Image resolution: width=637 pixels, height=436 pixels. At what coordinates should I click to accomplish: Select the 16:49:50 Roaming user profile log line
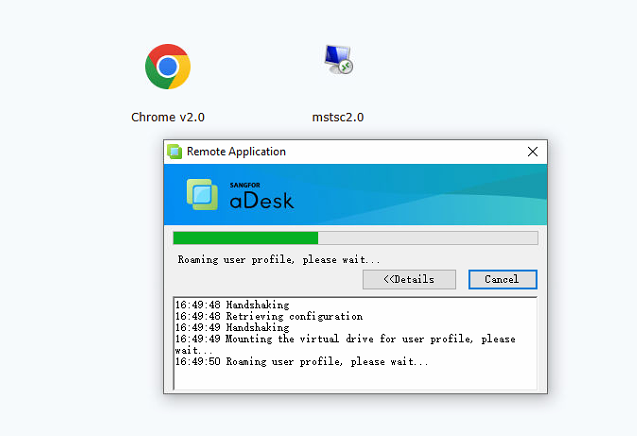click(x=301, y=362)
